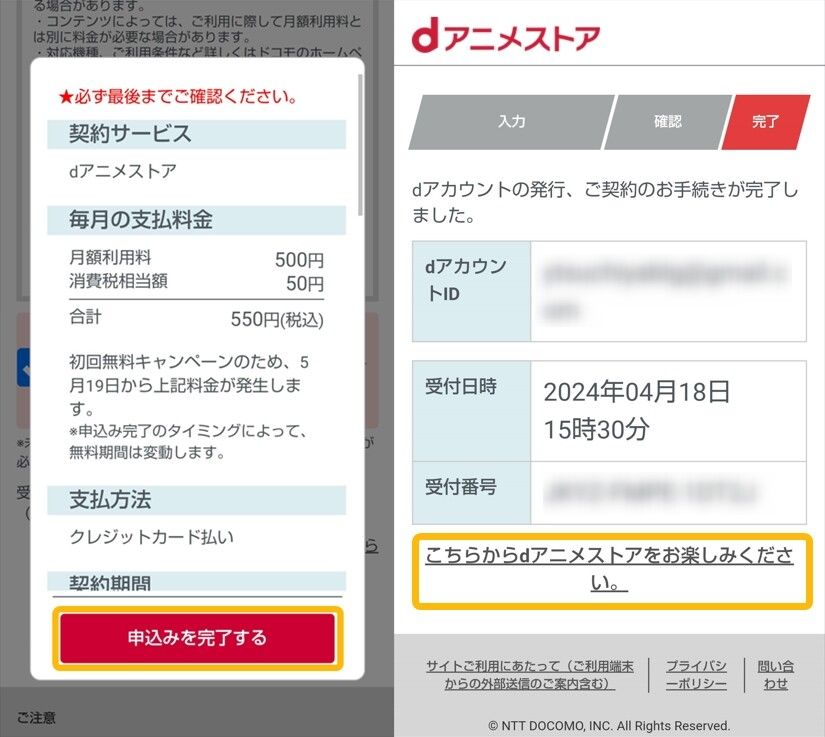Click the 毎月の支払料金 section heading

pos(197,220)
